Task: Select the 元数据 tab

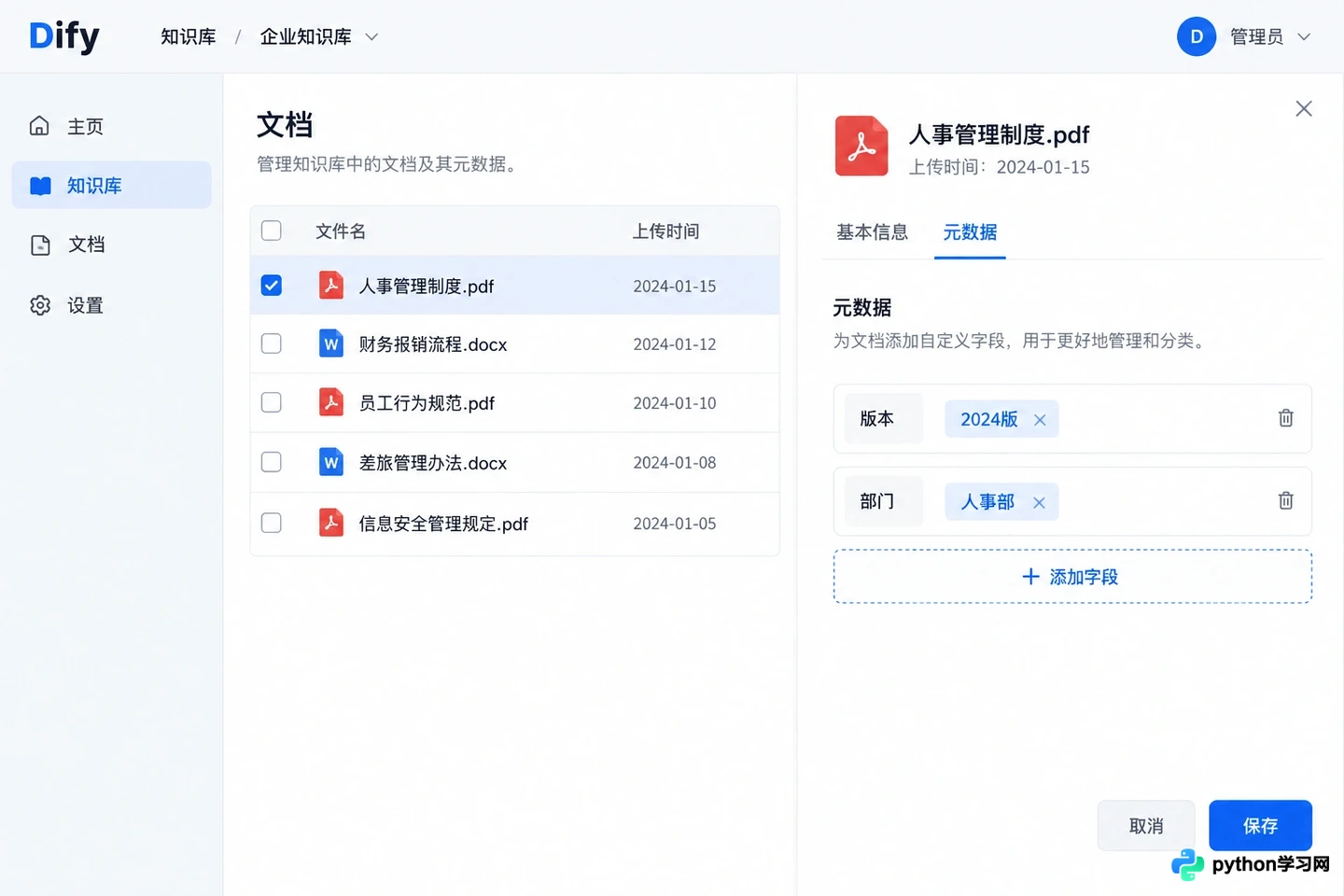Action: [x=970, y=231]
